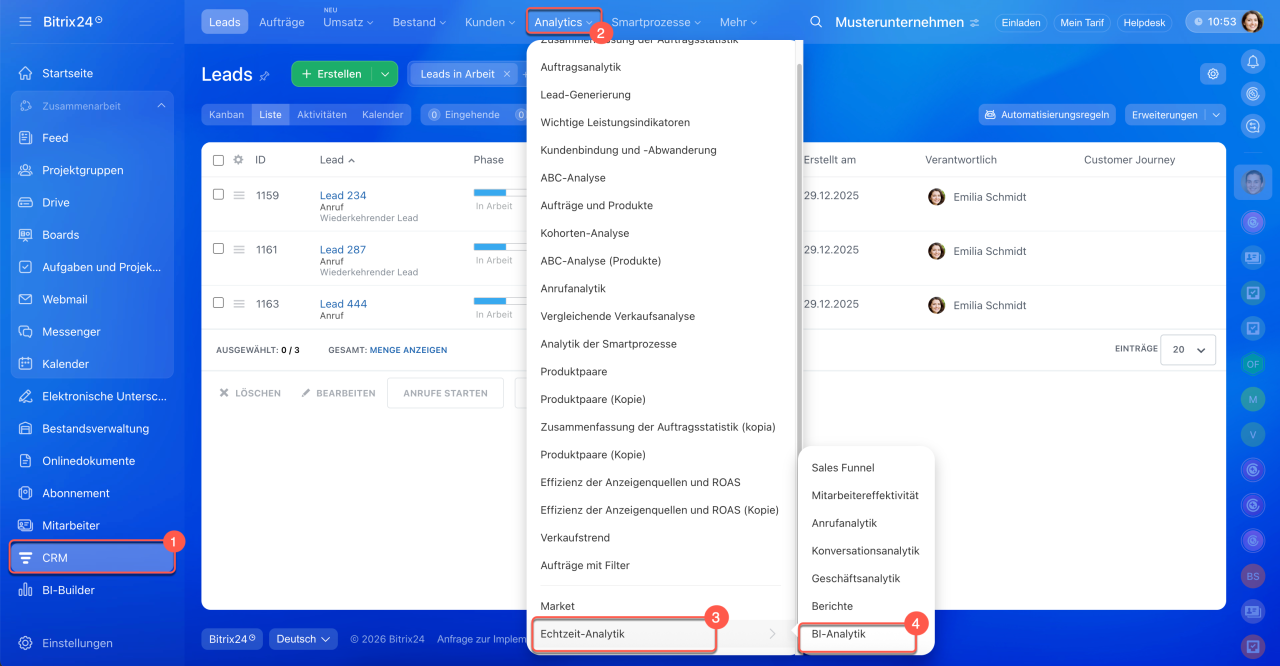Switch to the Kanban view tab
The image size is (1280, 666).
pyautogui.click(x=226, y=115)
